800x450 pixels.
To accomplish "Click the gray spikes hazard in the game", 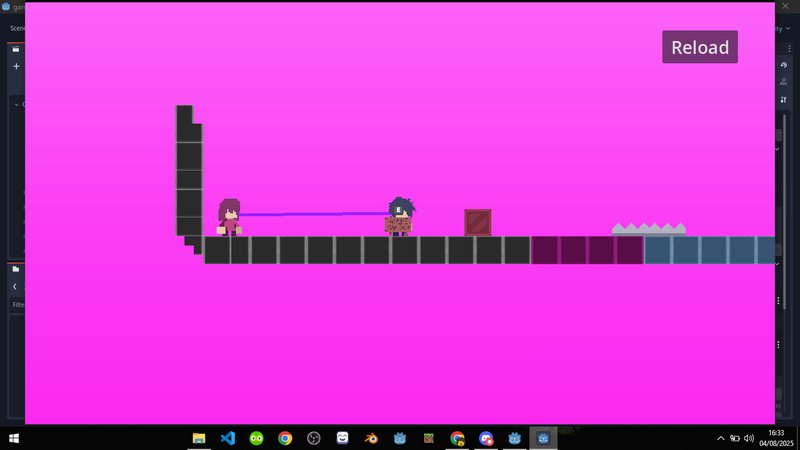I will tap(649, 229).
